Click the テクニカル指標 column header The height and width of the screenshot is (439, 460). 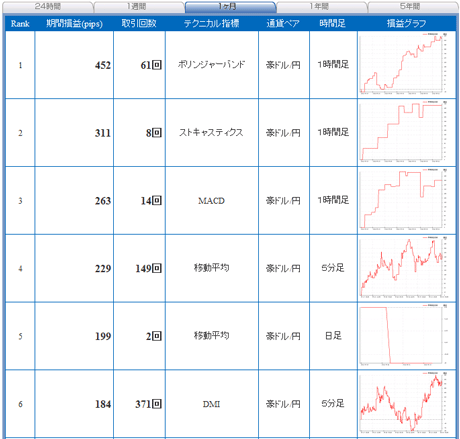click(212, 23)
